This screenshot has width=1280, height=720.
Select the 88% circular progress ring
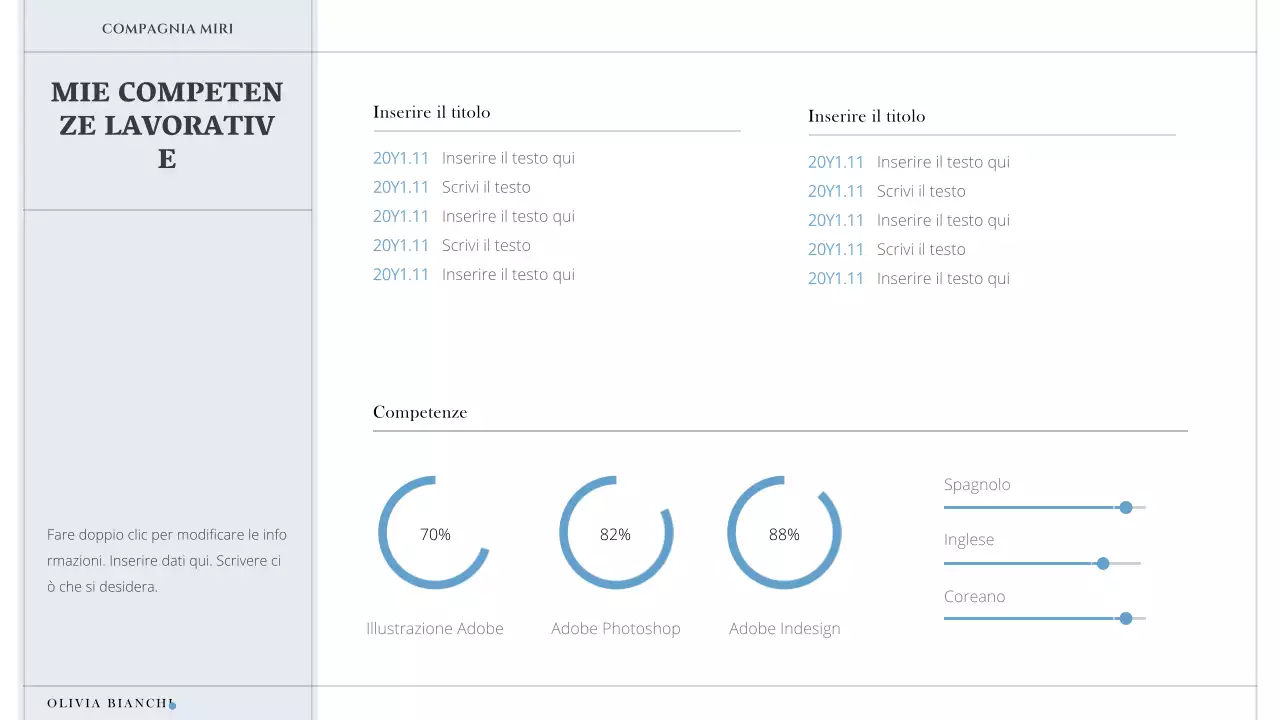click(784, 533)
